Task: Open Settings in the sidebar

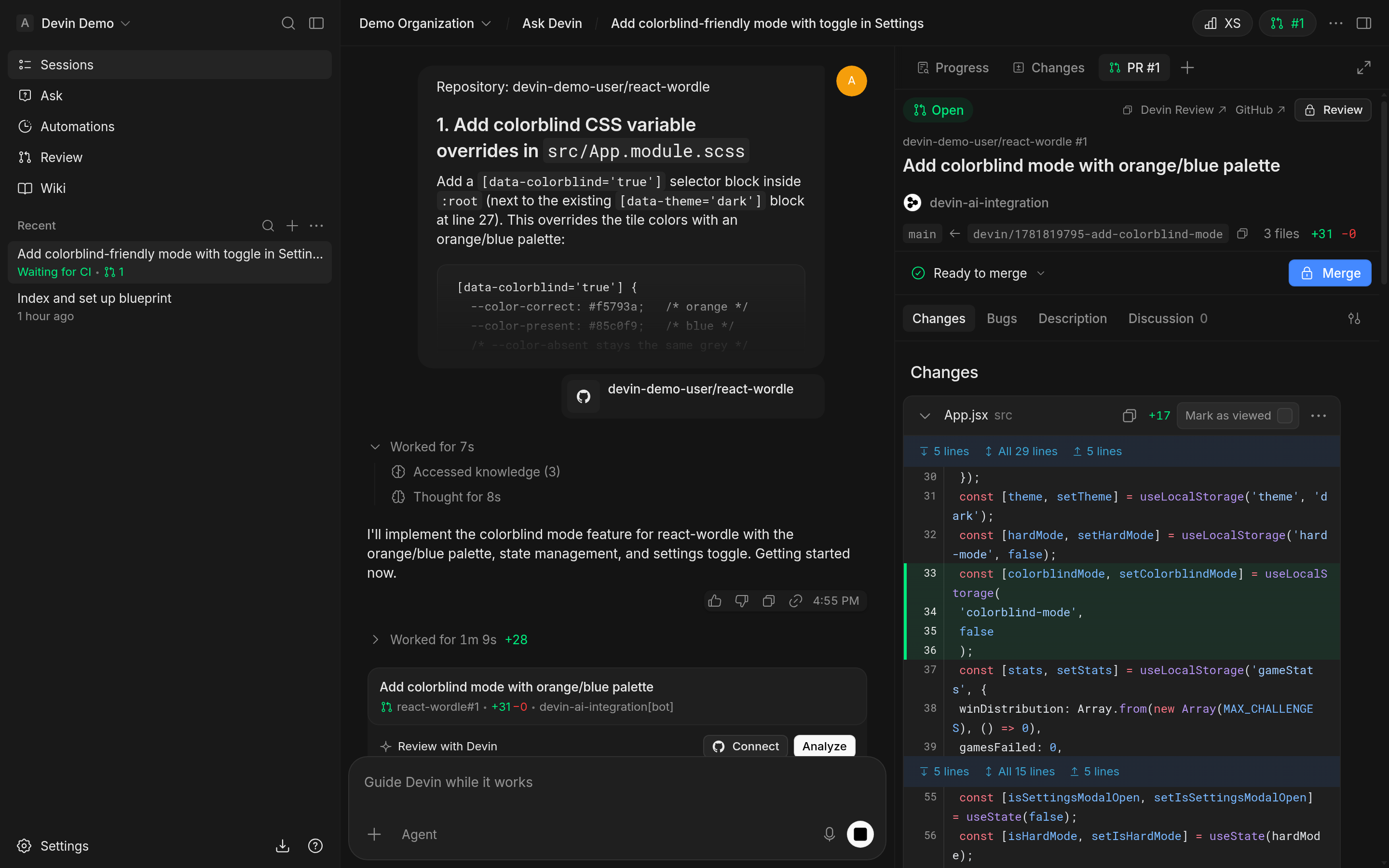Action: [54, 846]
